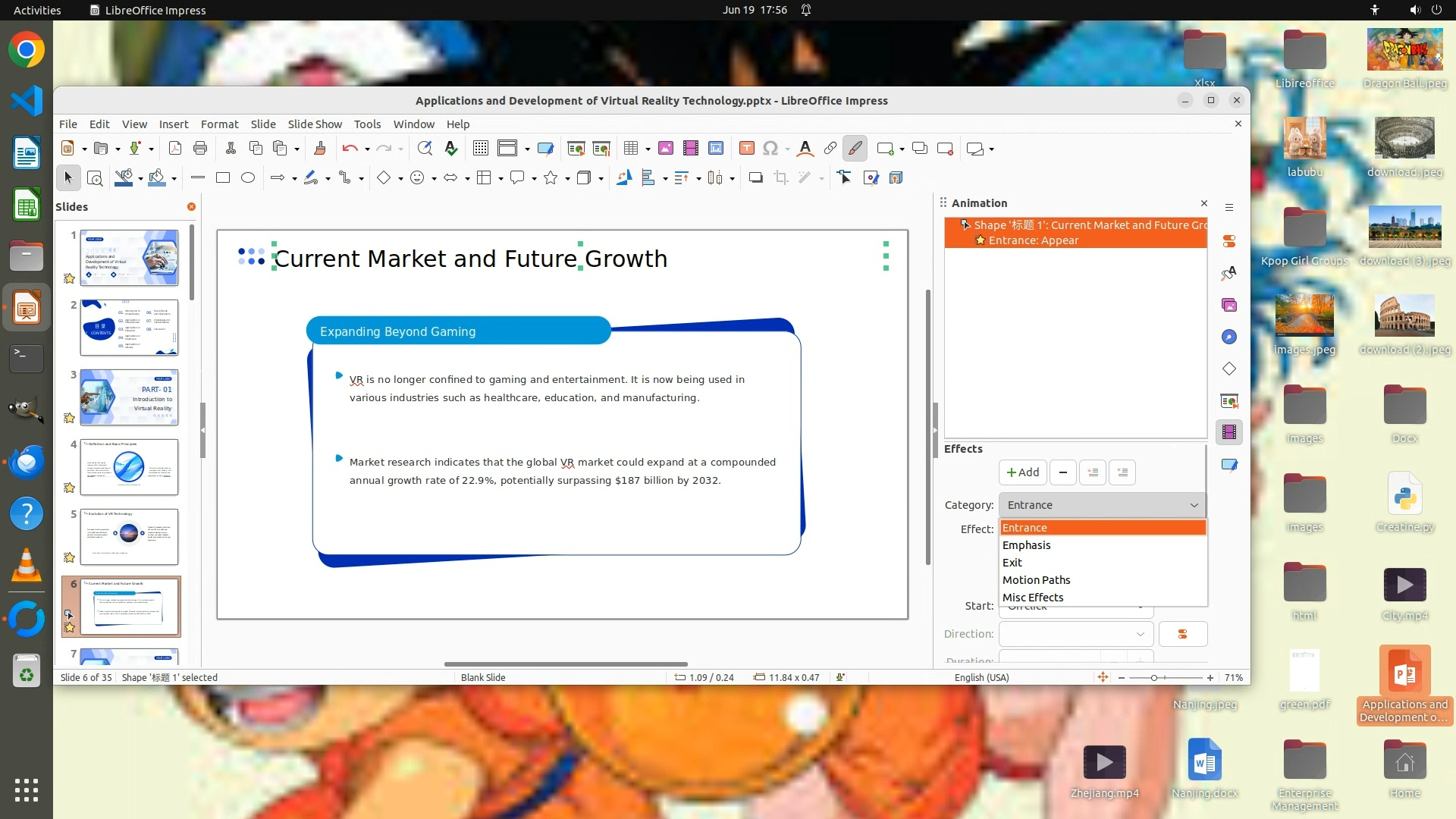Toggle the Shadow toolbar button
Viewport: 1456px width, 819px height.
point(755,177)
